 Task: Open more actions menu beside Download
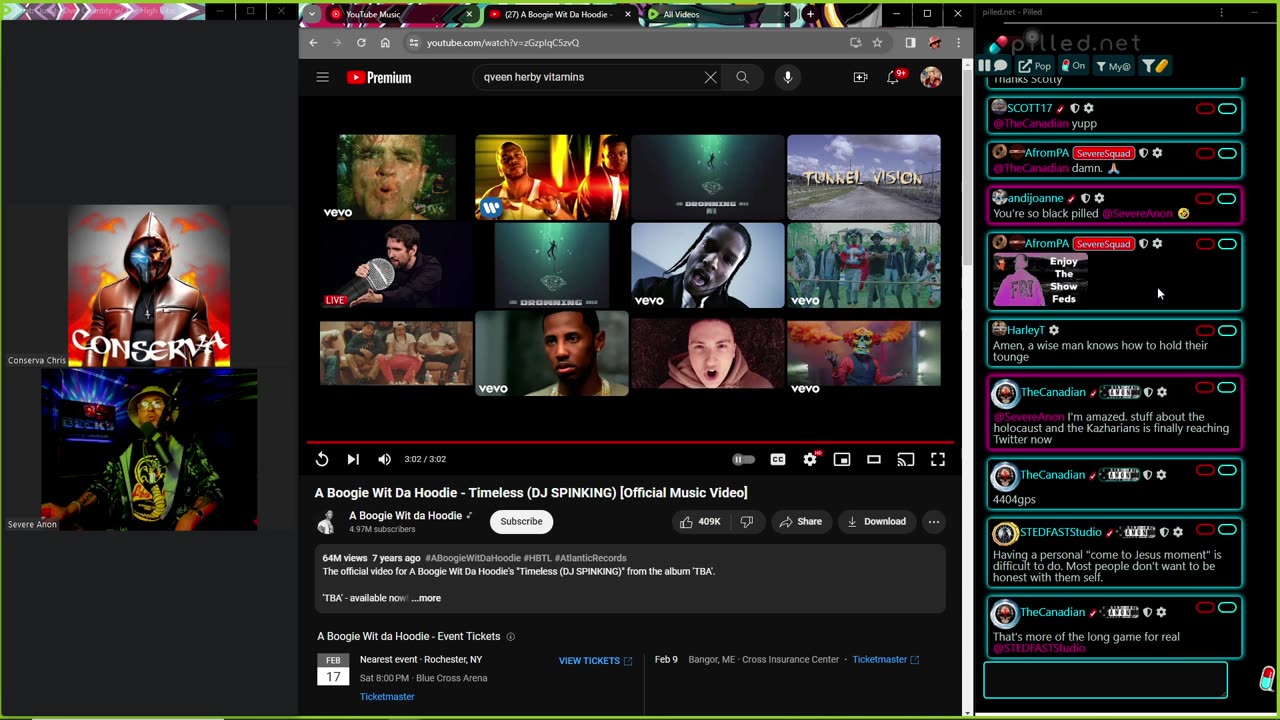tap(934, 521)
